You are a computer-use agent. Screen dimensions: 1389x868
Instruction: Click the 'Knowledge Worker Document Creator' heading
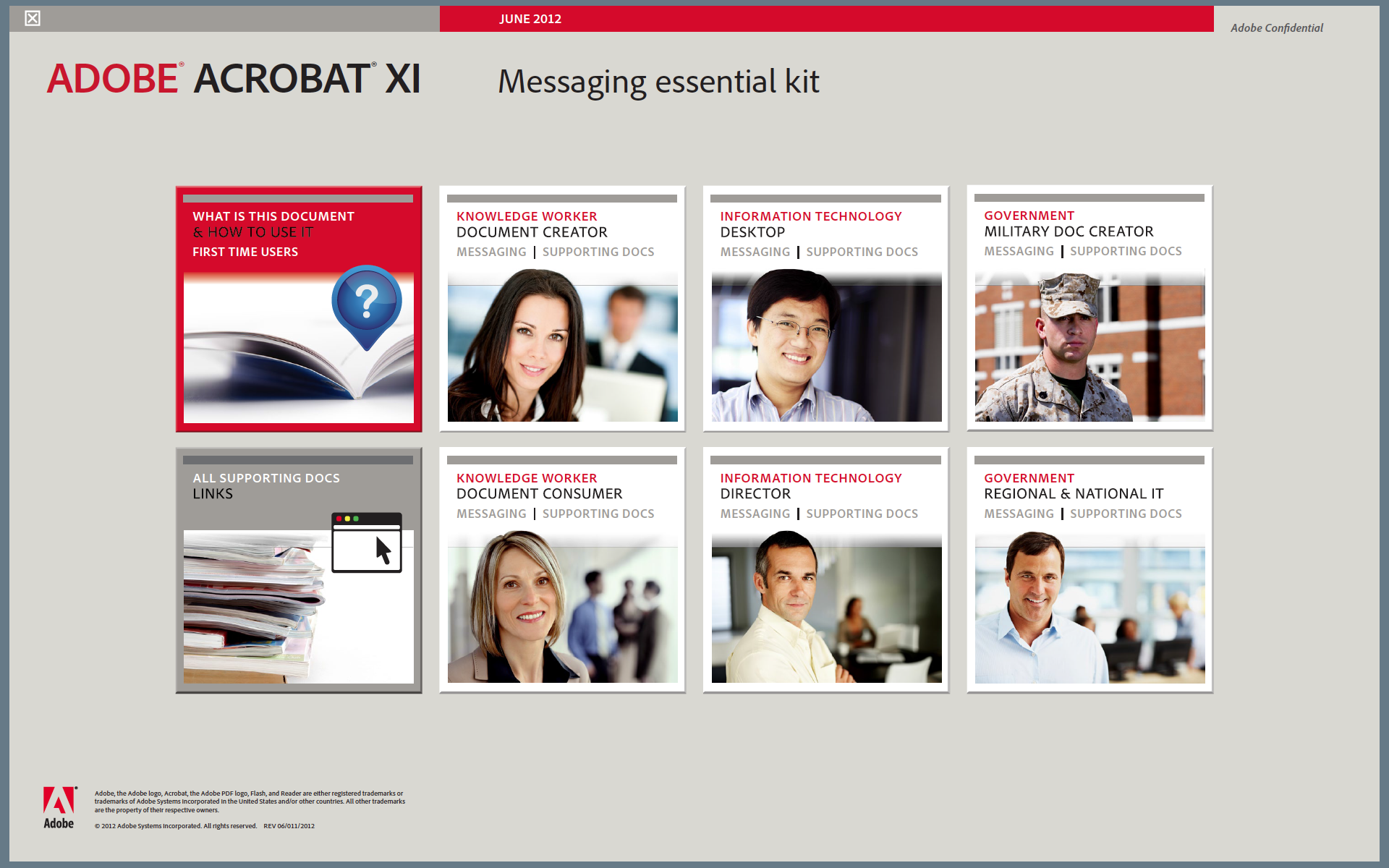pos(532,224)
